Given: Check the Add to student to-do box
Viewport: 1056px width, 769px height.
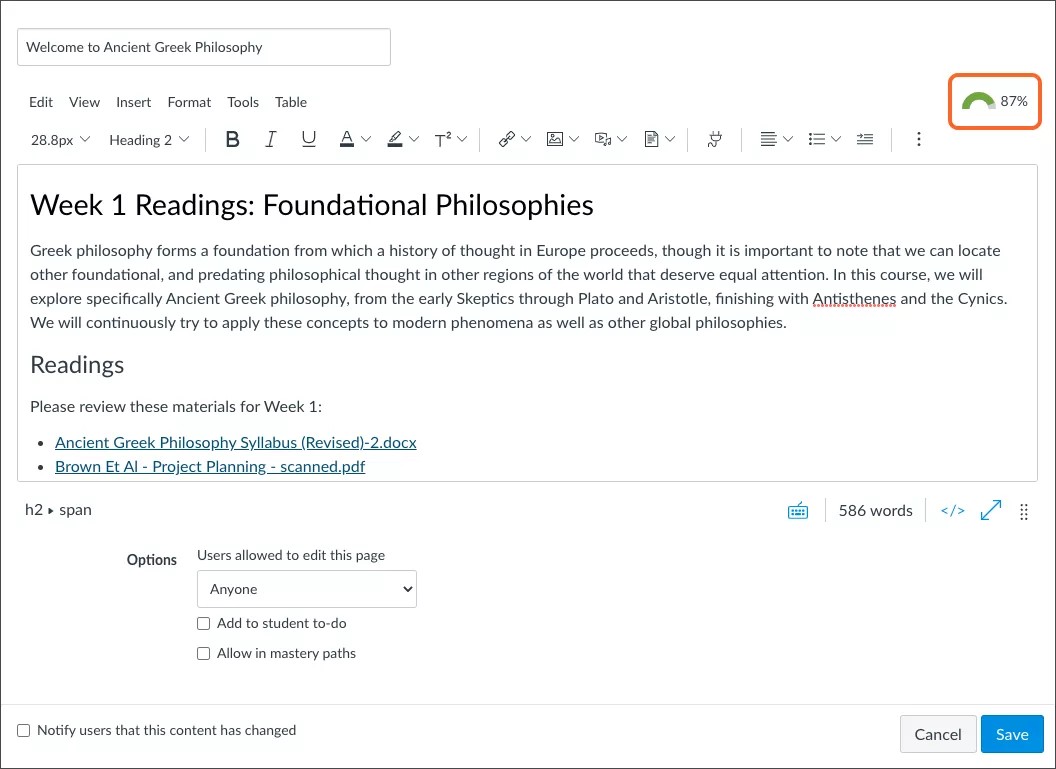Looking at the screenshot, I should point(203,623).
